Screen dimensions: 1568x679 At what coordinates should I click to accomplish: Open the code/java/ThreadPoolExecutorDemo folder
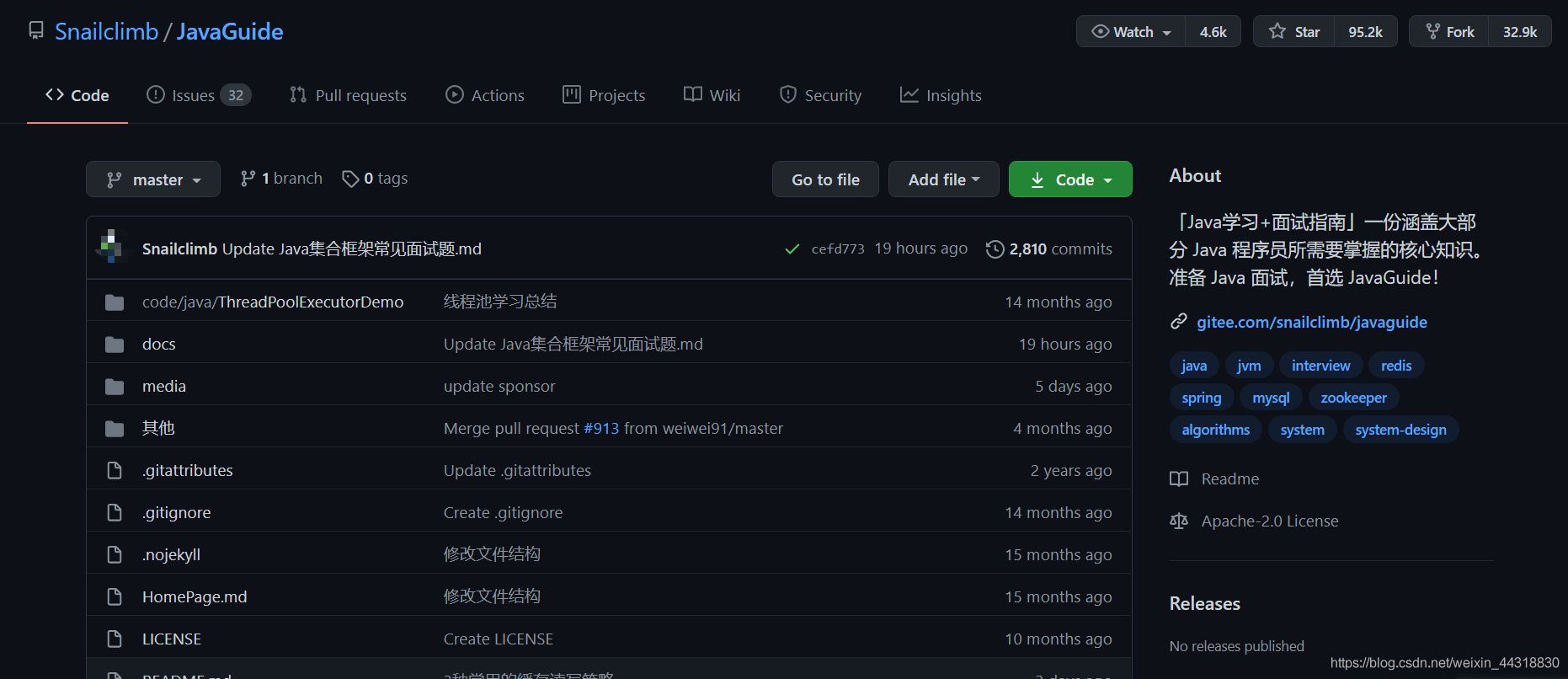273,302
